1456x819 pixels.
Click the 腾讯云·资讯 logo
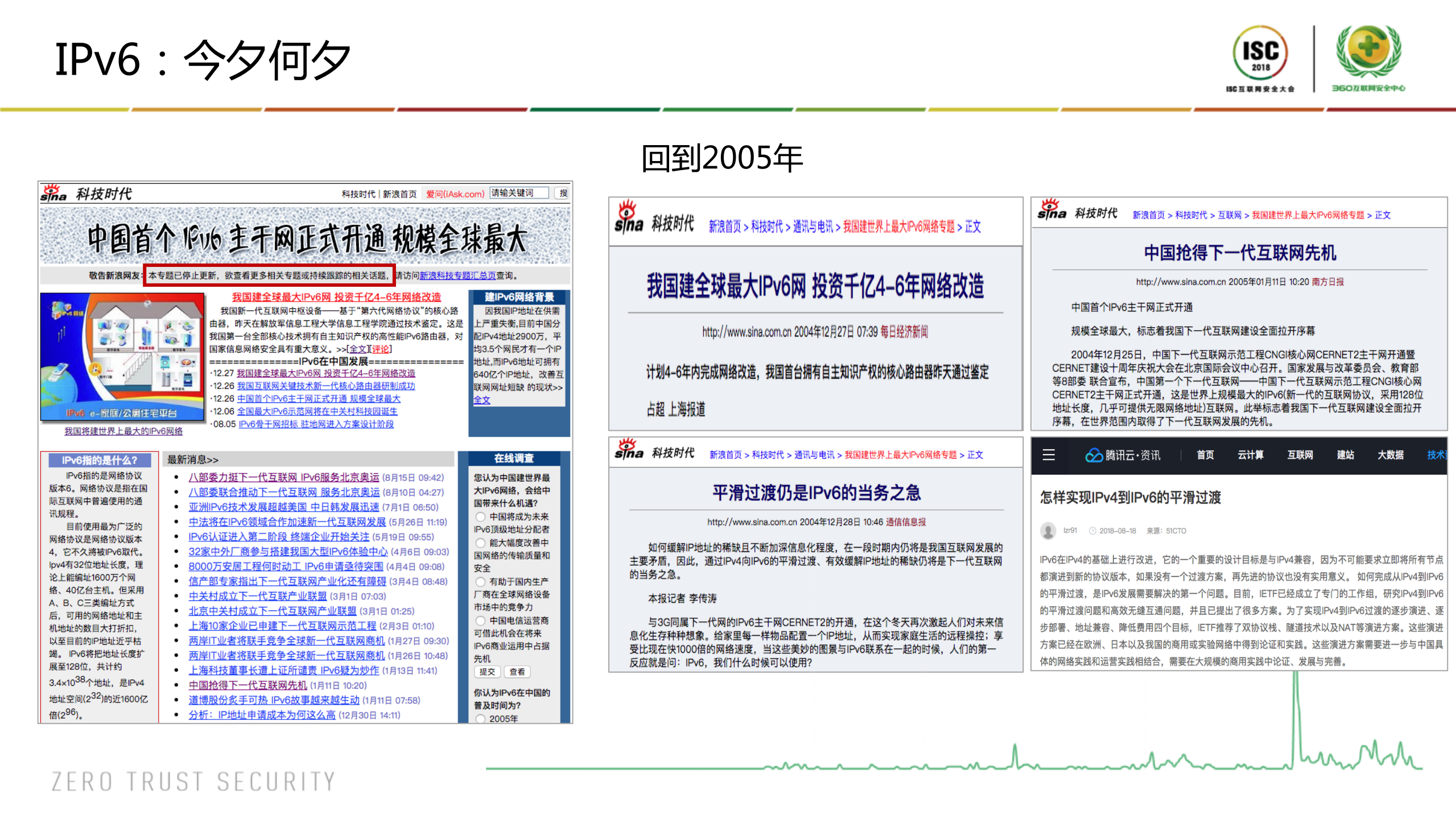pos(1124,455)
